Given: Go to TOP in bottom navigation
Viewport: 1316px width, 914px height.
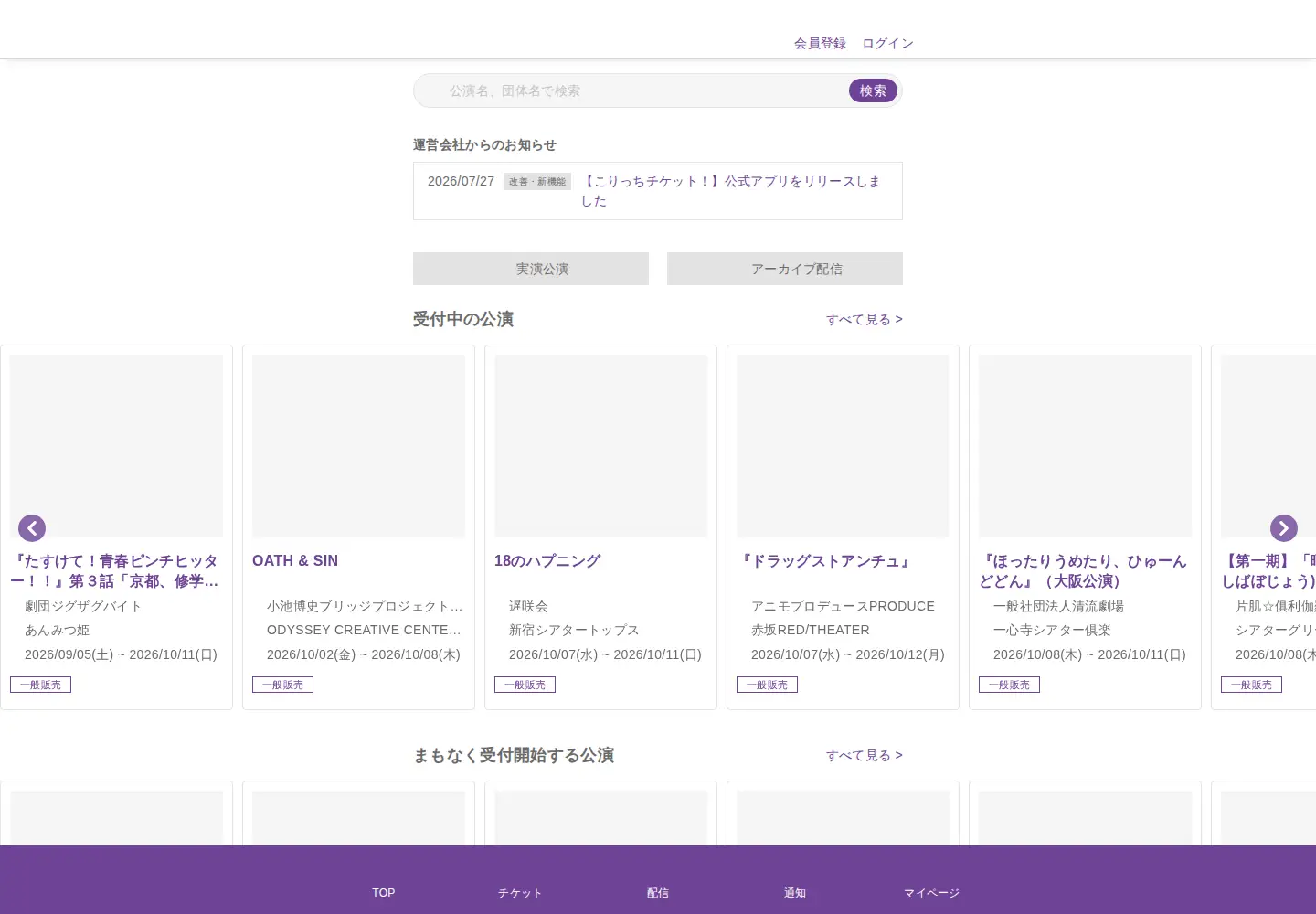Looking at the screenshot, I should point(384,893).
